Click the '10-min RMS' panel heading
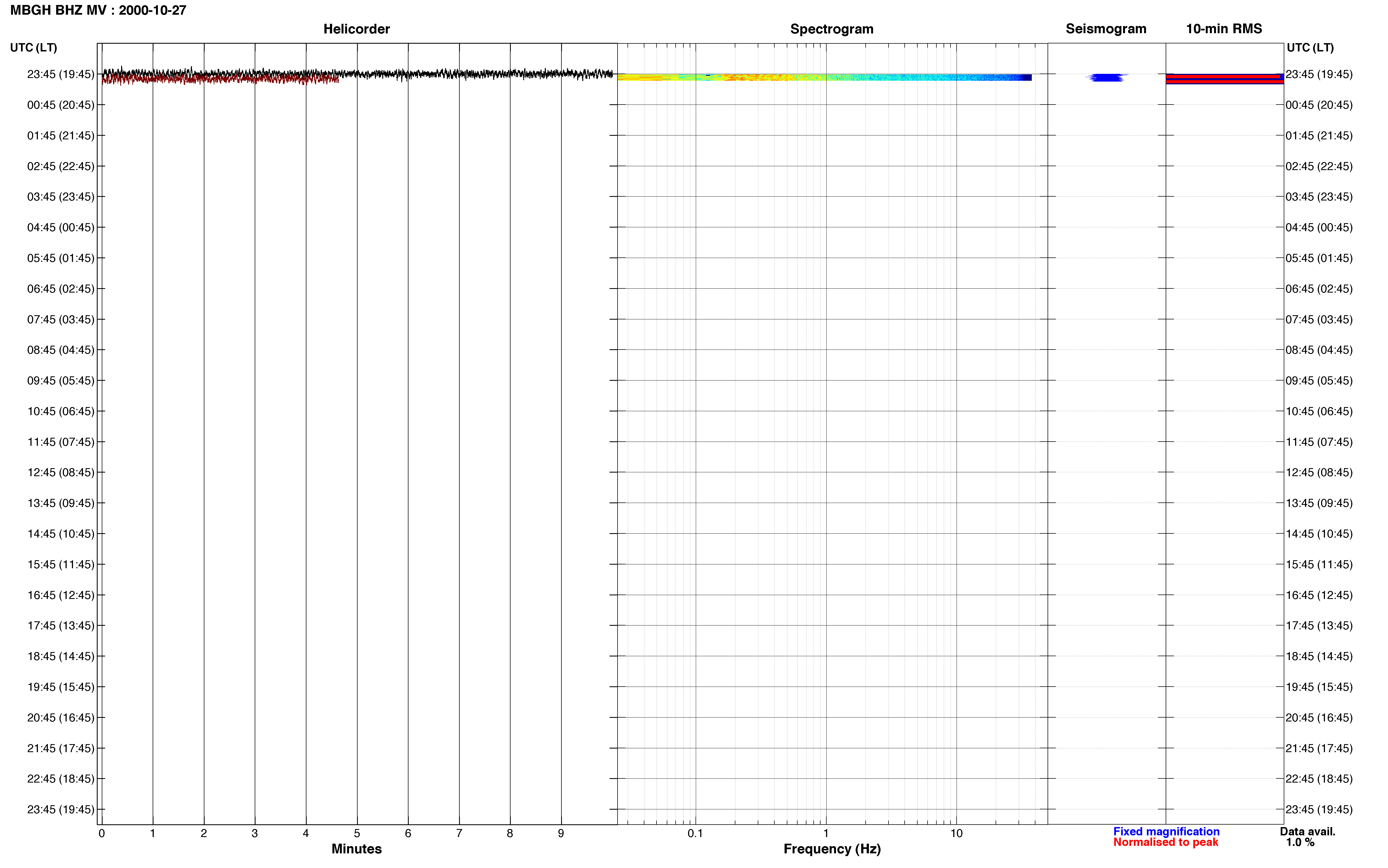This screenshot has height=868, width=1388. pos(1224,29)
